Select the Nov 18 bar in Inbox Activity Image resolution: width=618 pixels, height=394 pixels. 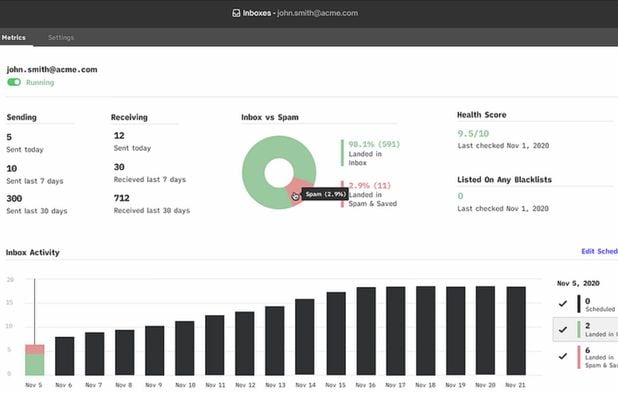point(426,331)
